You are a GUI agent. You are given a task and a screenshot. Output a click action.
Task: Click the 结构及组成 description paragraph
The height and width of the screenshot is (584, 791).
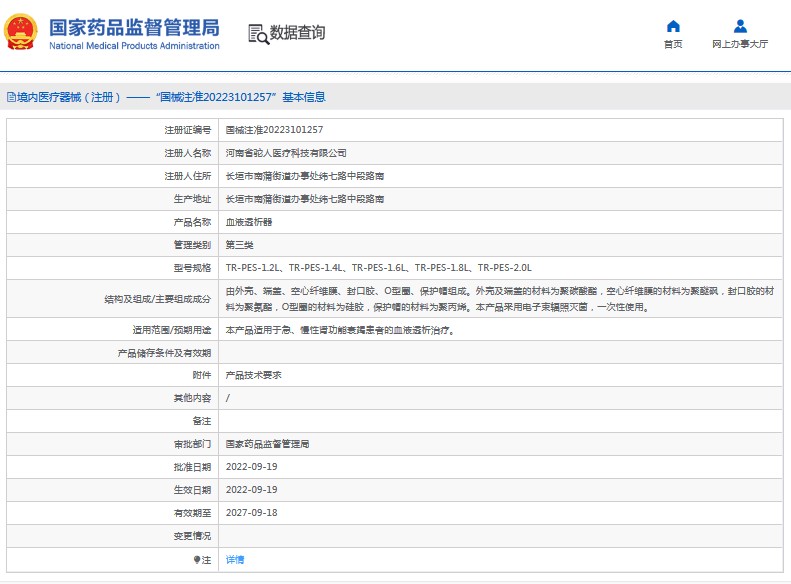tap(499, 299)
